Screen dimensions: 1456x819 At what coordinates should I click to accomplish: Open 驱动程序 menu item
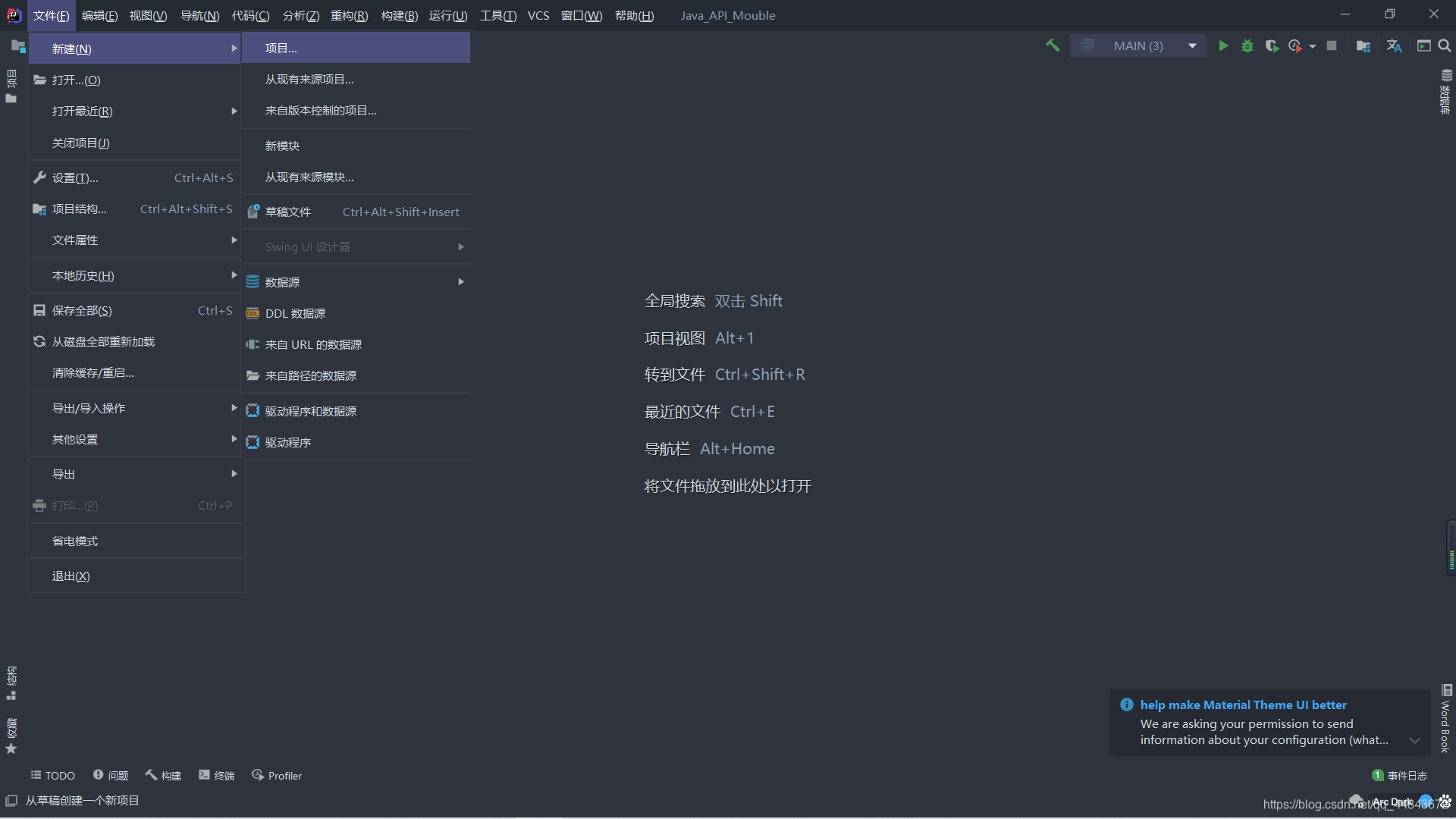click(x=356, y=443)
